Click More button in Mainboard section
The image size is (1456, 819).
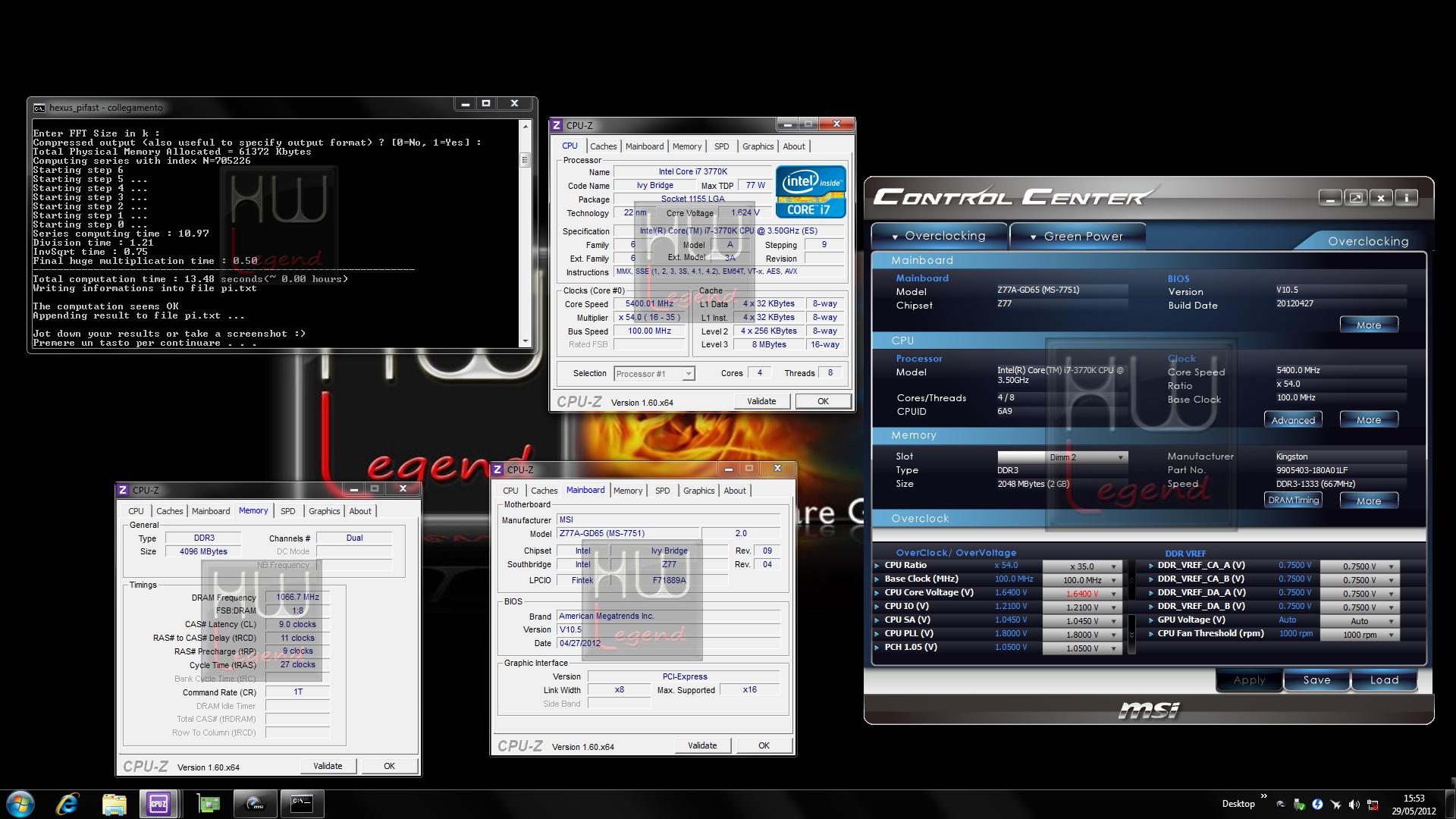pyautogui.click(x=1368, y=325)
